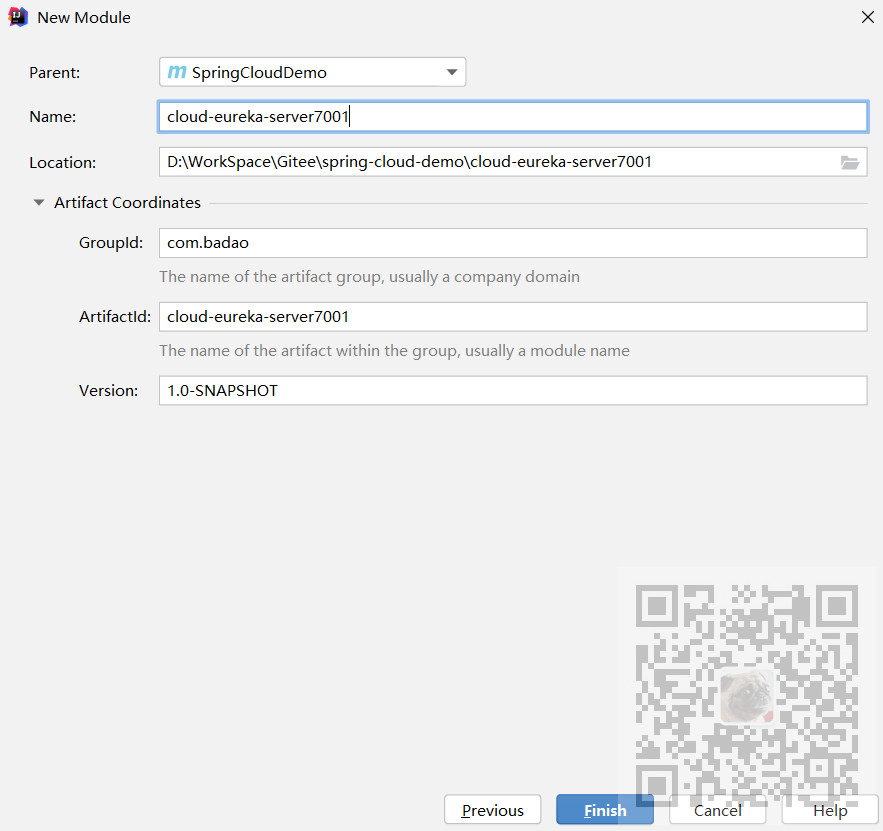Focus the GroupId text field

point(512,243)
